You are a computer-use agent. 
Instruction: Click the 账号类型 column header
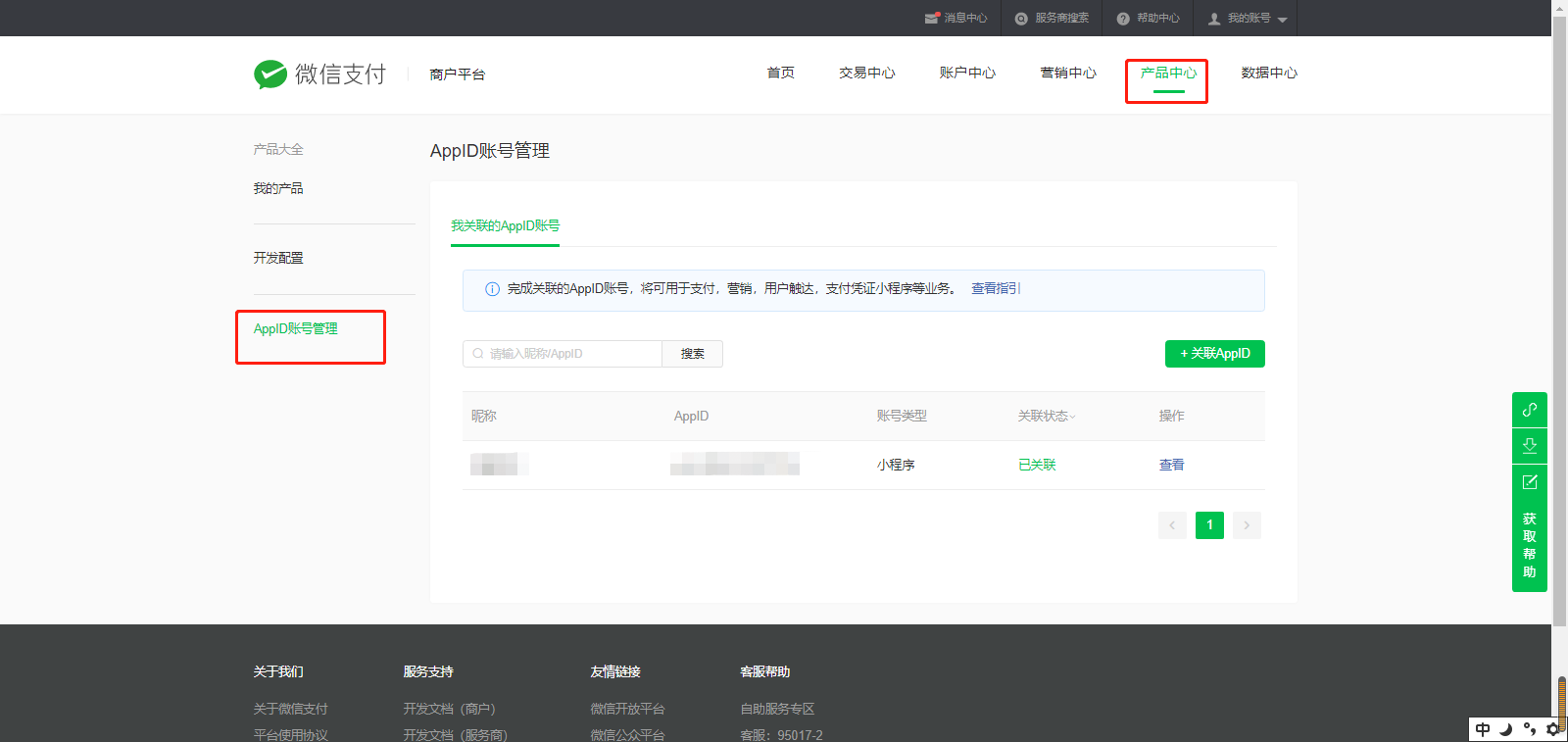click(902, 416)
